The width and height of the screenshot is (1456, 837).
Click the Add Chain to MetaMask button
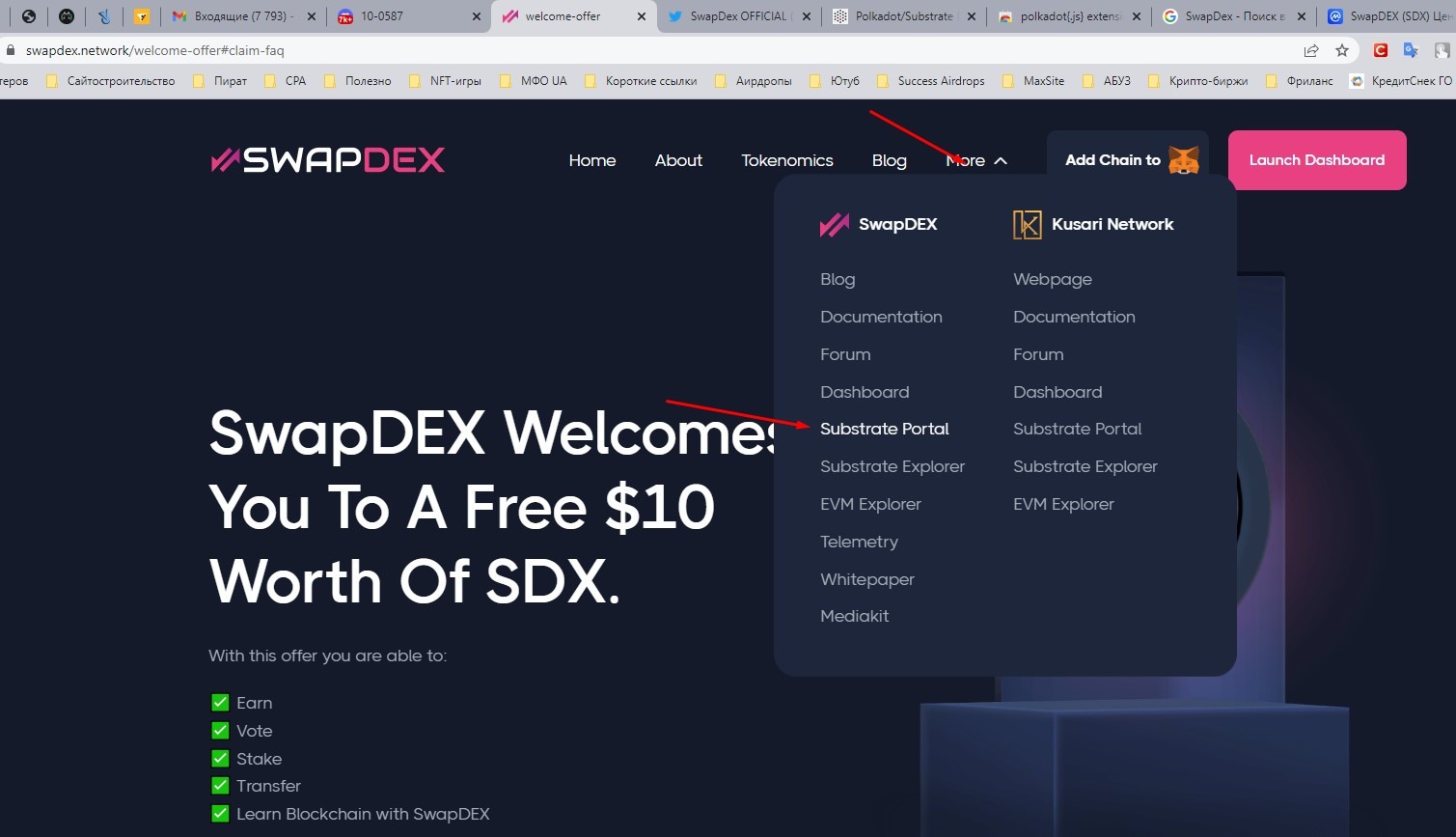pos(1128,160)
